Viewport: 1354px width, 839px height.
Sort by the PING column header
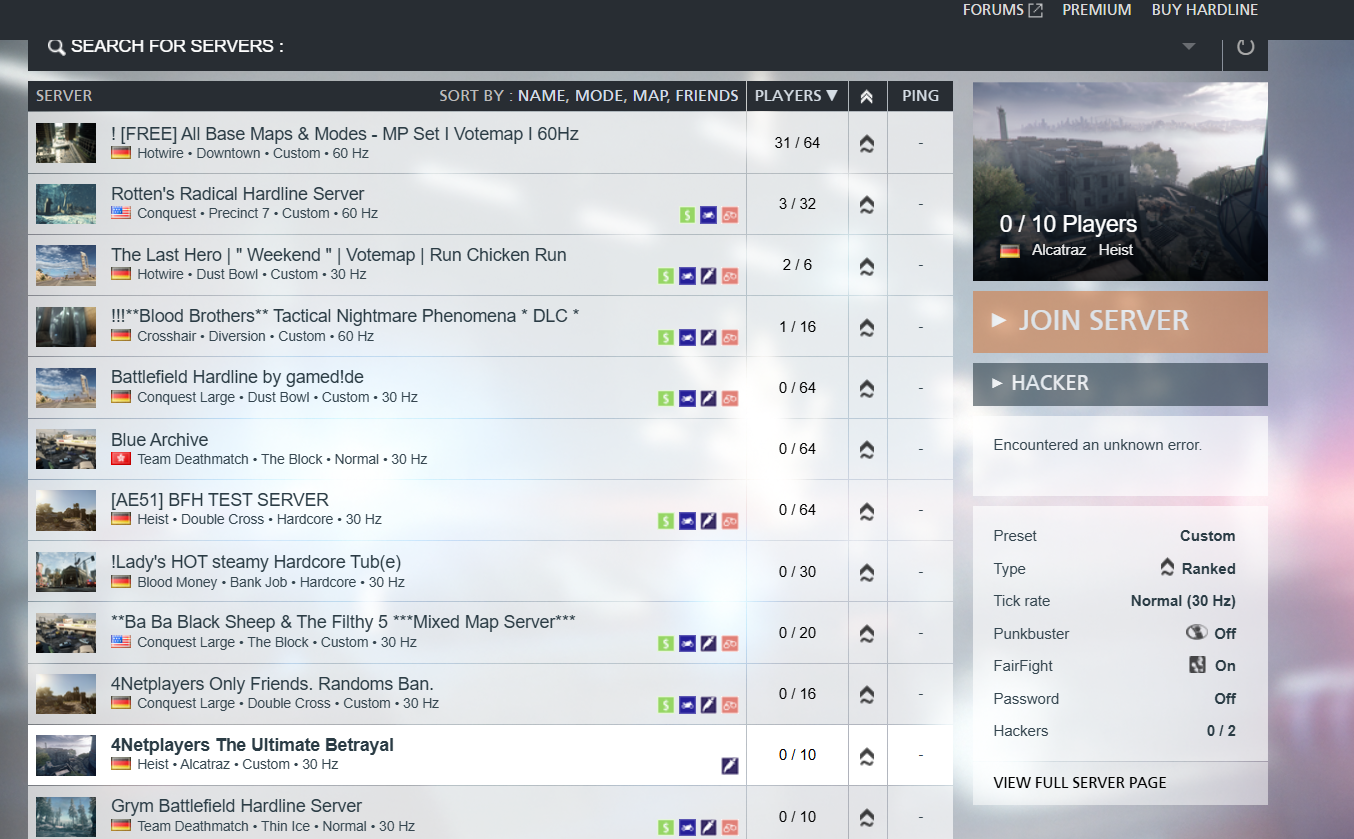[920, 96]
